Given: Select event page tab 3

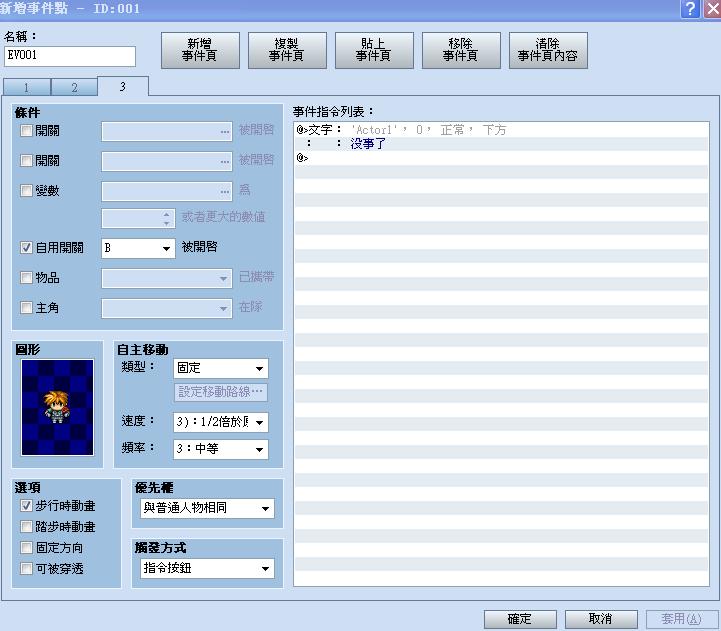Looking at the screenshot, I should click(x=123, y=86).
